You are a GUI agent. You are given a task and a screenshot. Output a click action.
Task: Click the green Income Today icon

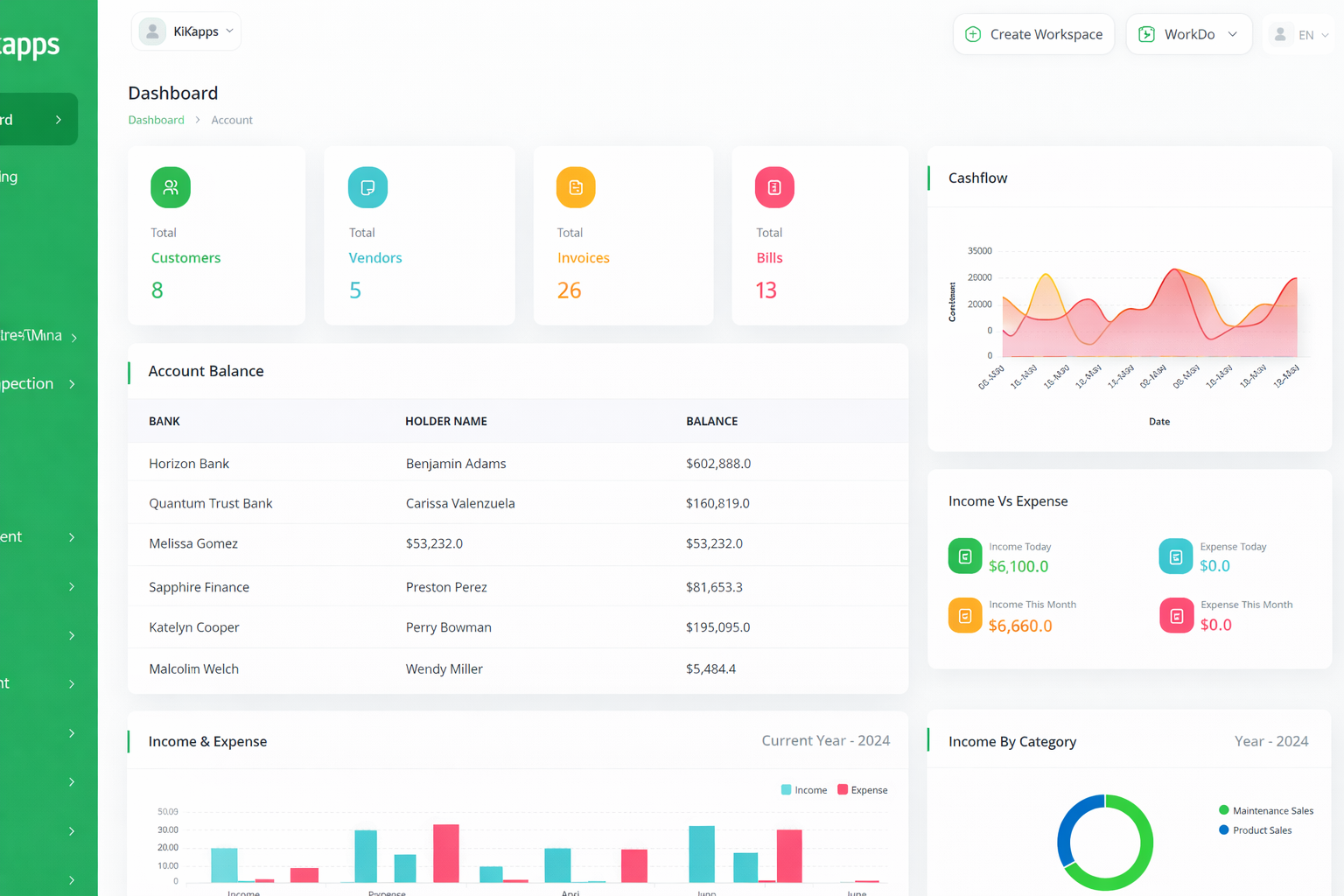[965, 556]
